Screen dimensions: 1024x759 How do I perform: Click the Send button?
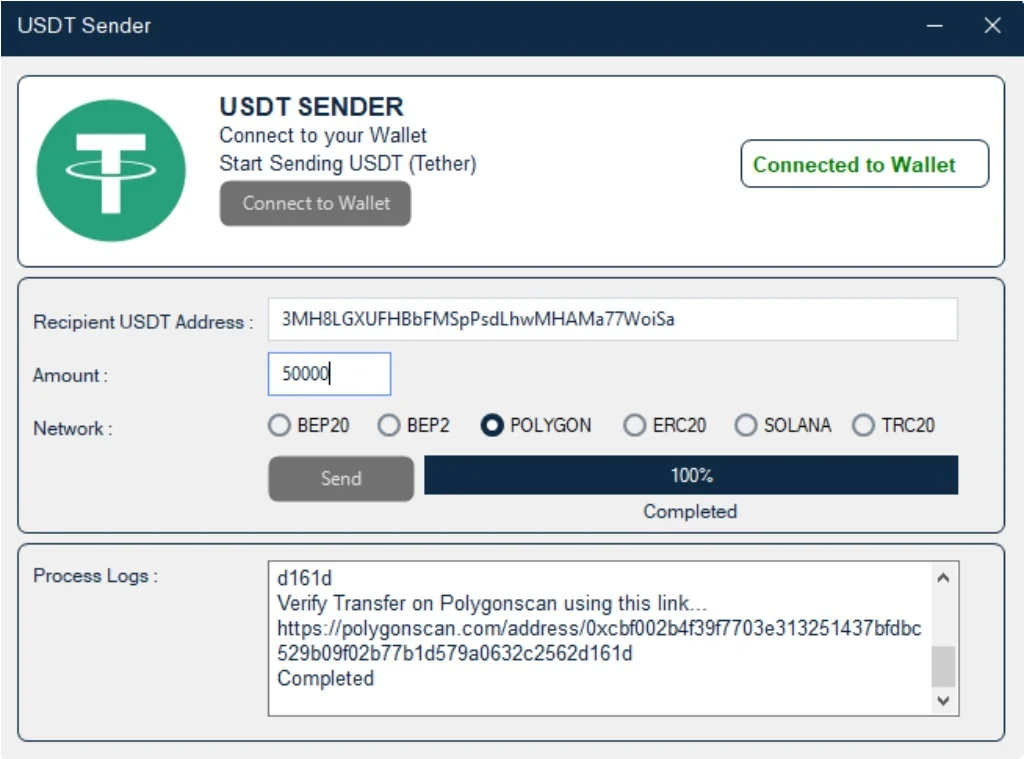click(341, 478)
